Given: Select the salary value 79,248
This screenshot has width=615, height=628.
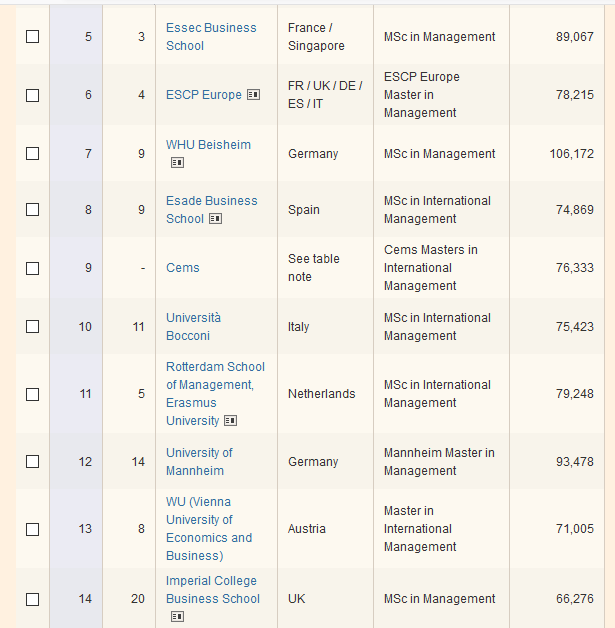Looking at the screenshot, I should pos(575,394).
